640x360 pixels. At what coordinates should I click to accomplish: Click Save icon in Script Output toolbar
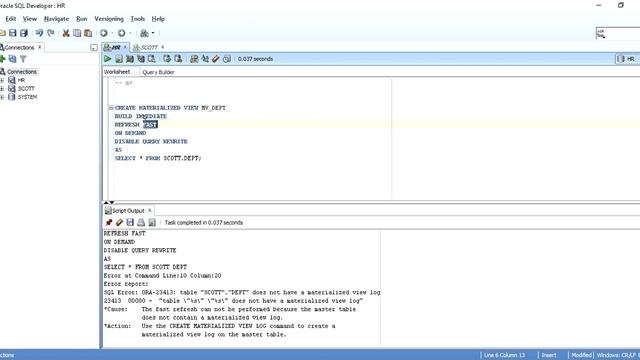130,222
